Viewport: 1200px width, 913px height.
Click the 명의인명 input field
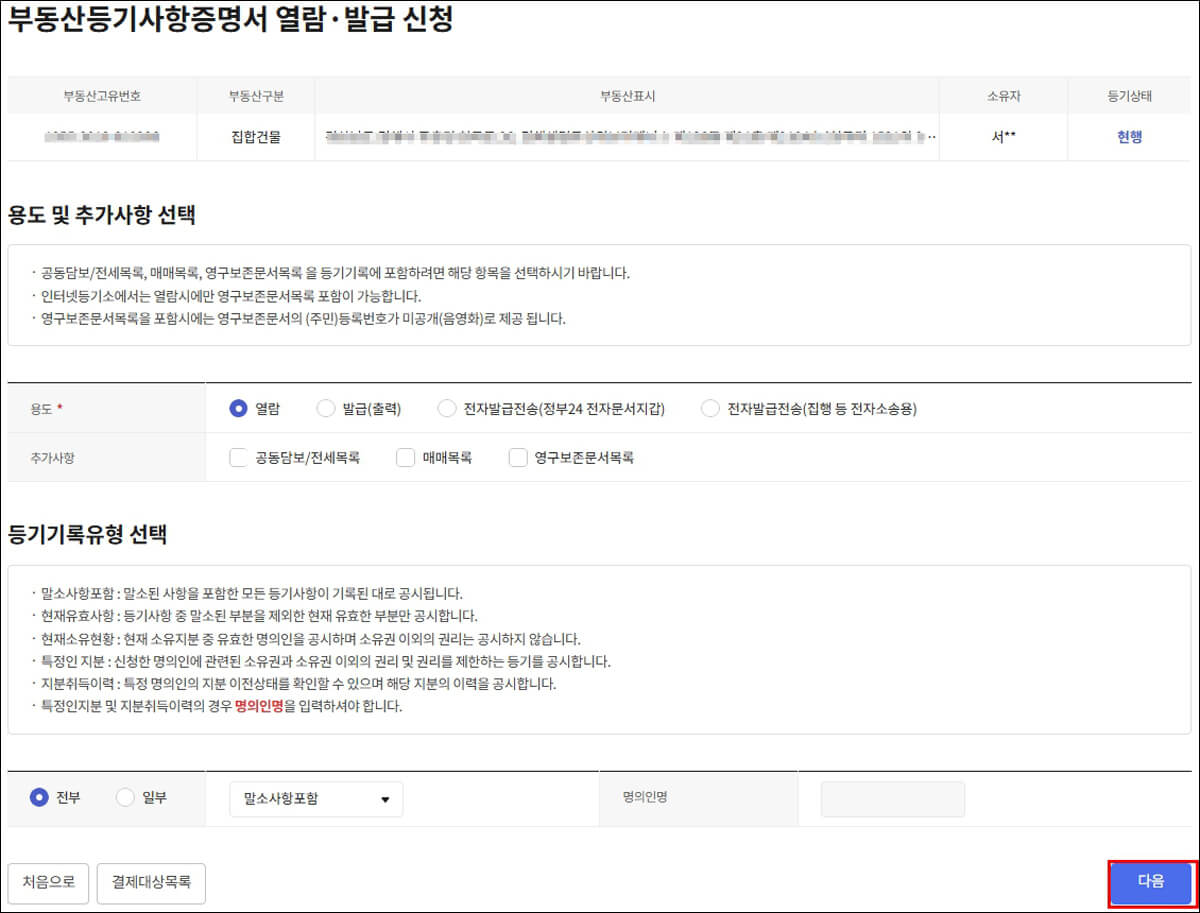892,798
